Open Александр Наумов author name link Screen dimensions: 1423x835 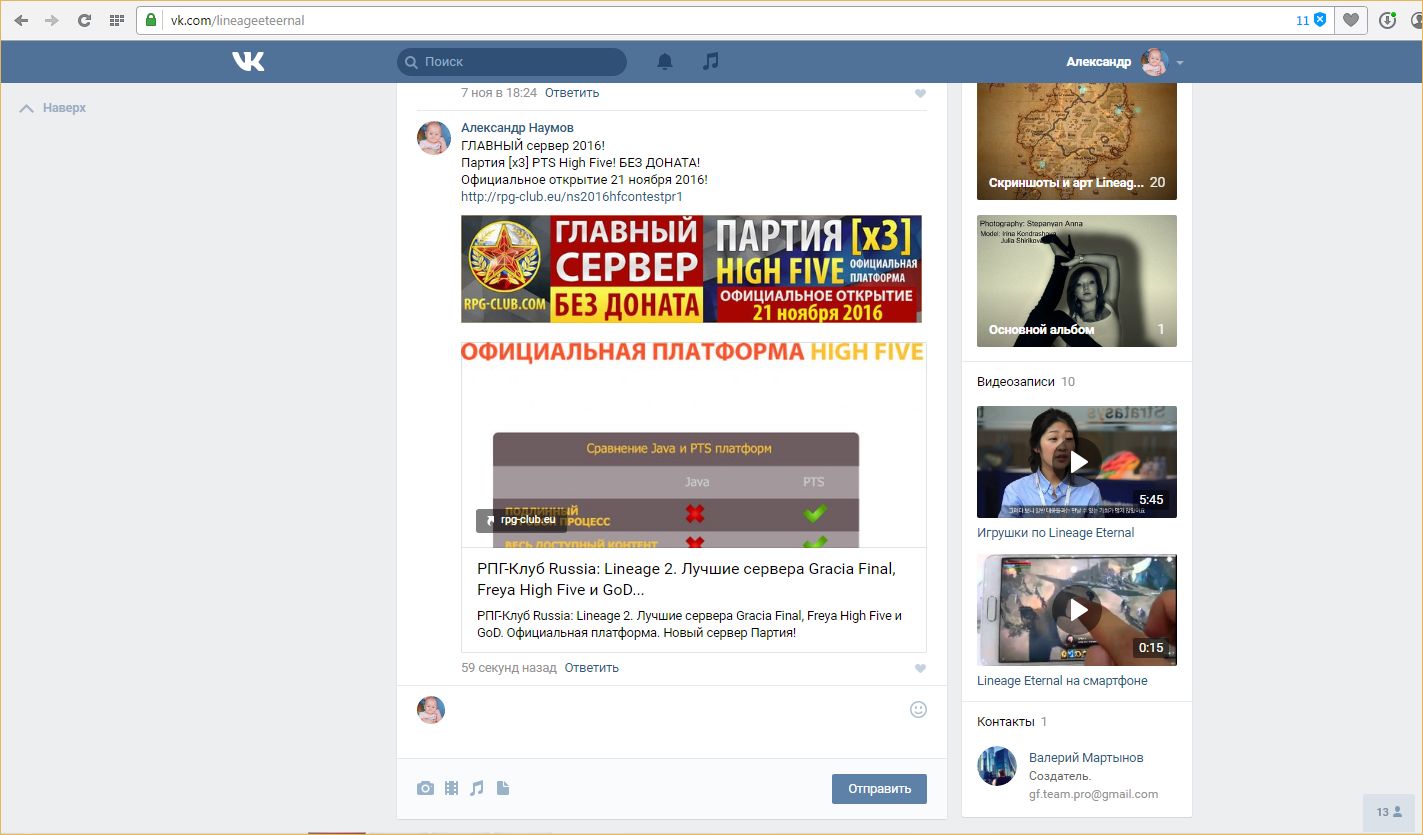[x=517, y=128]
